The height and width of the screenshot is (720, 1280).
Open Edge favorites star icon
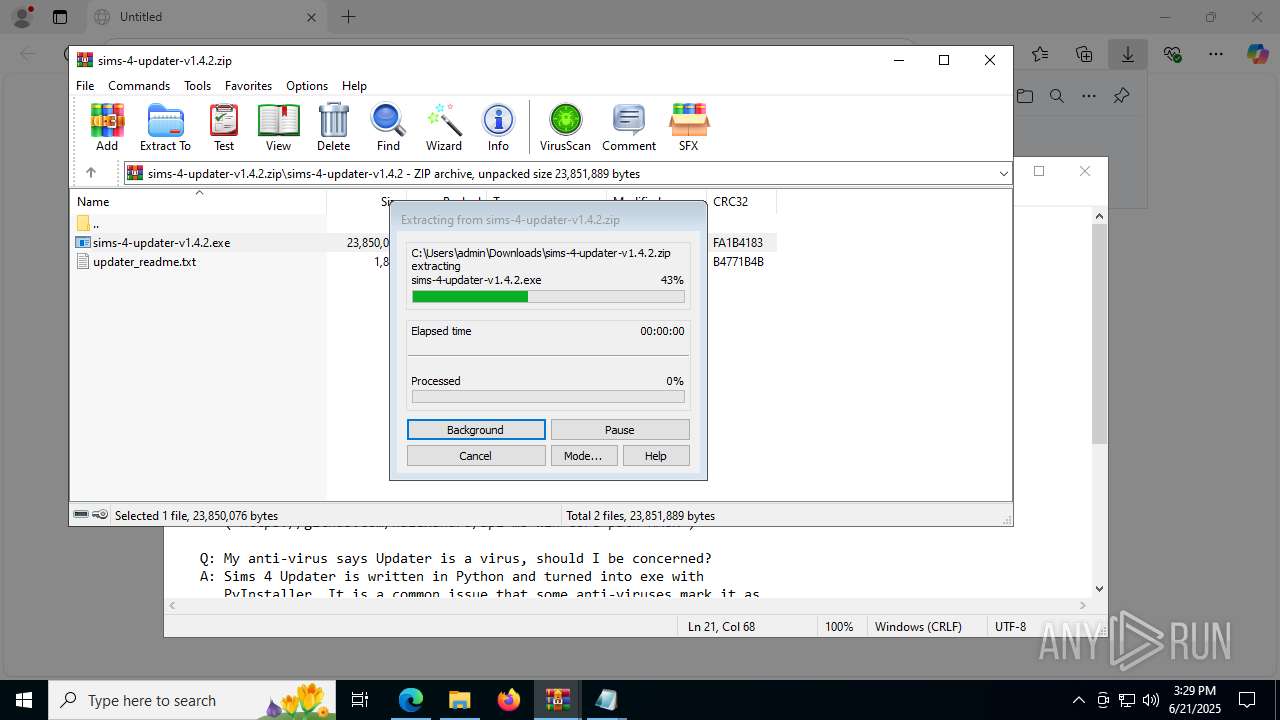1040,55
